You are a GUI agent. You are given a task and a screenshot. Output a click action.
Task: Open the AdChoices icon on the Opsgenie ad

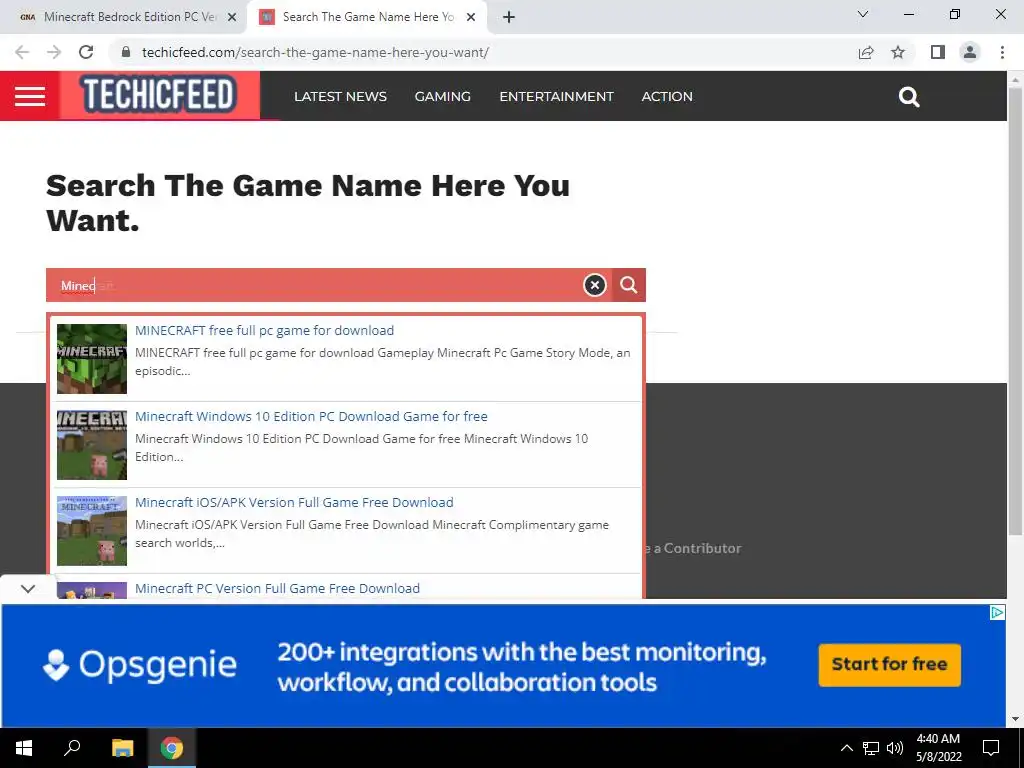point(997,612)
